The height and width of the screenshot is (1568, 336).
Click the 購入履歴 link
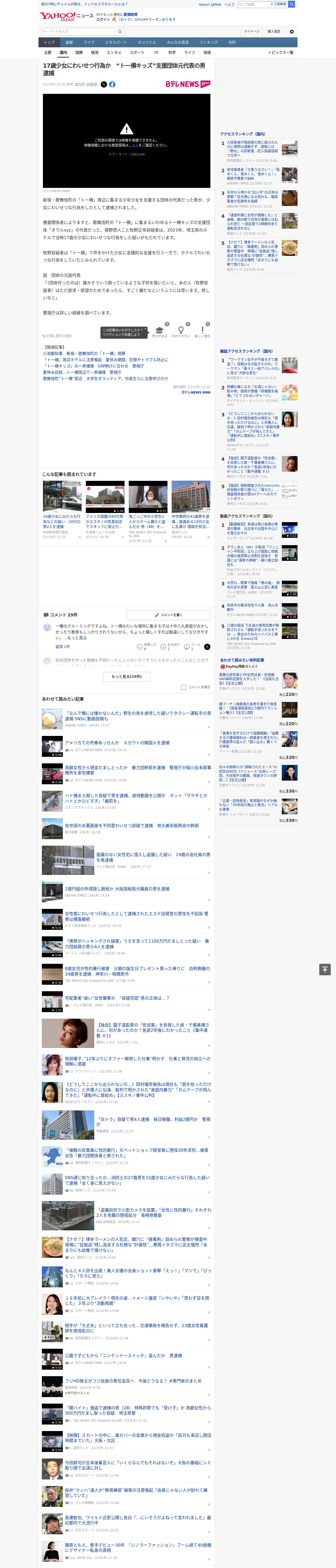pyautogui.click(x=274, y=32)
